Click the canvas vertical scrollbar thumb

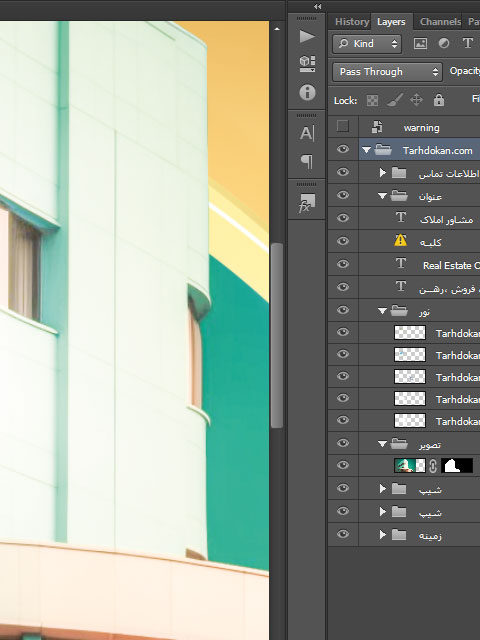click(277, 335)
